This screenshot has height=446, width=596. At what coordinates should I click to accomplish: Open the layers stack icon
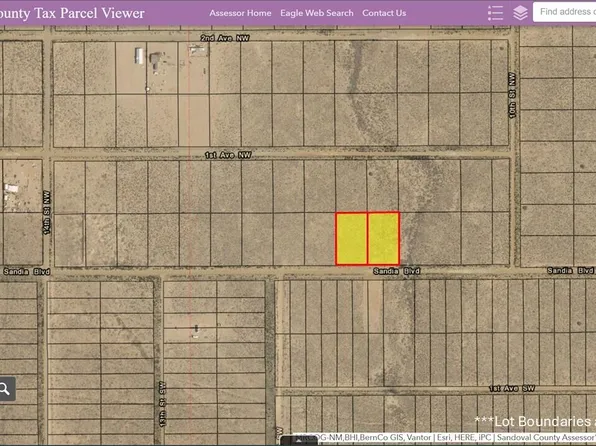(520, 13)
